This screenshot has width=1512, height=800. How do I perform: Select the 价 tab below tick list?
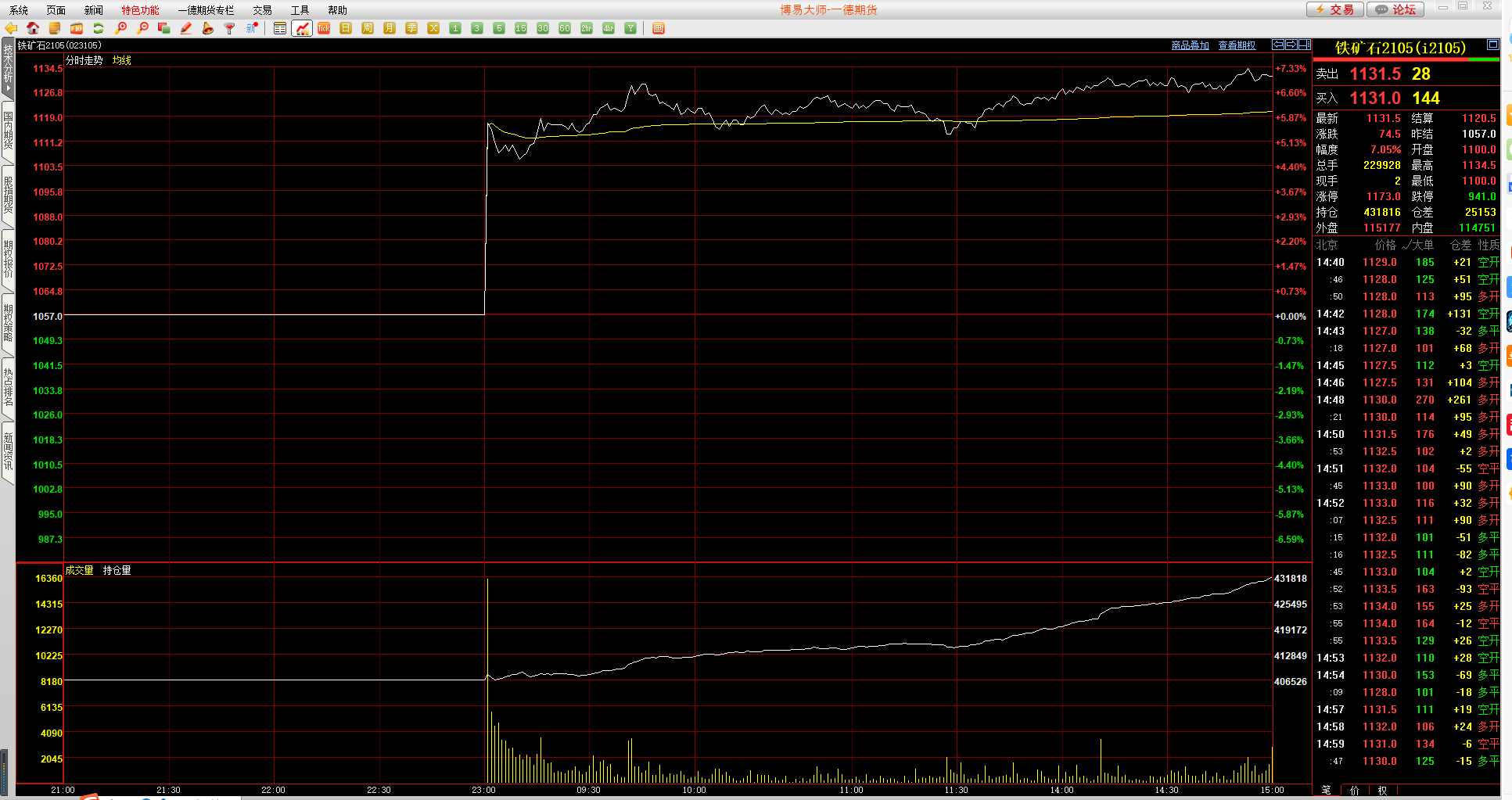pos(1355,791)
